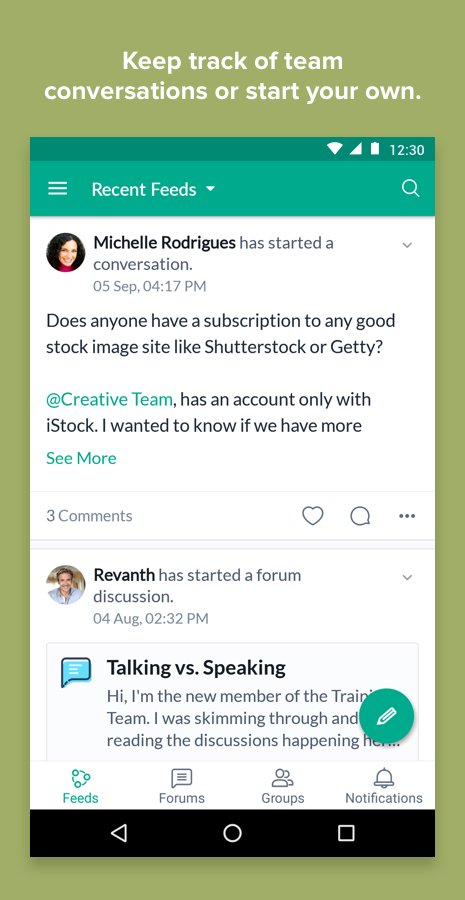Open the hamburger navigation menu
This screenshot has width=465, height=900.
57,189
